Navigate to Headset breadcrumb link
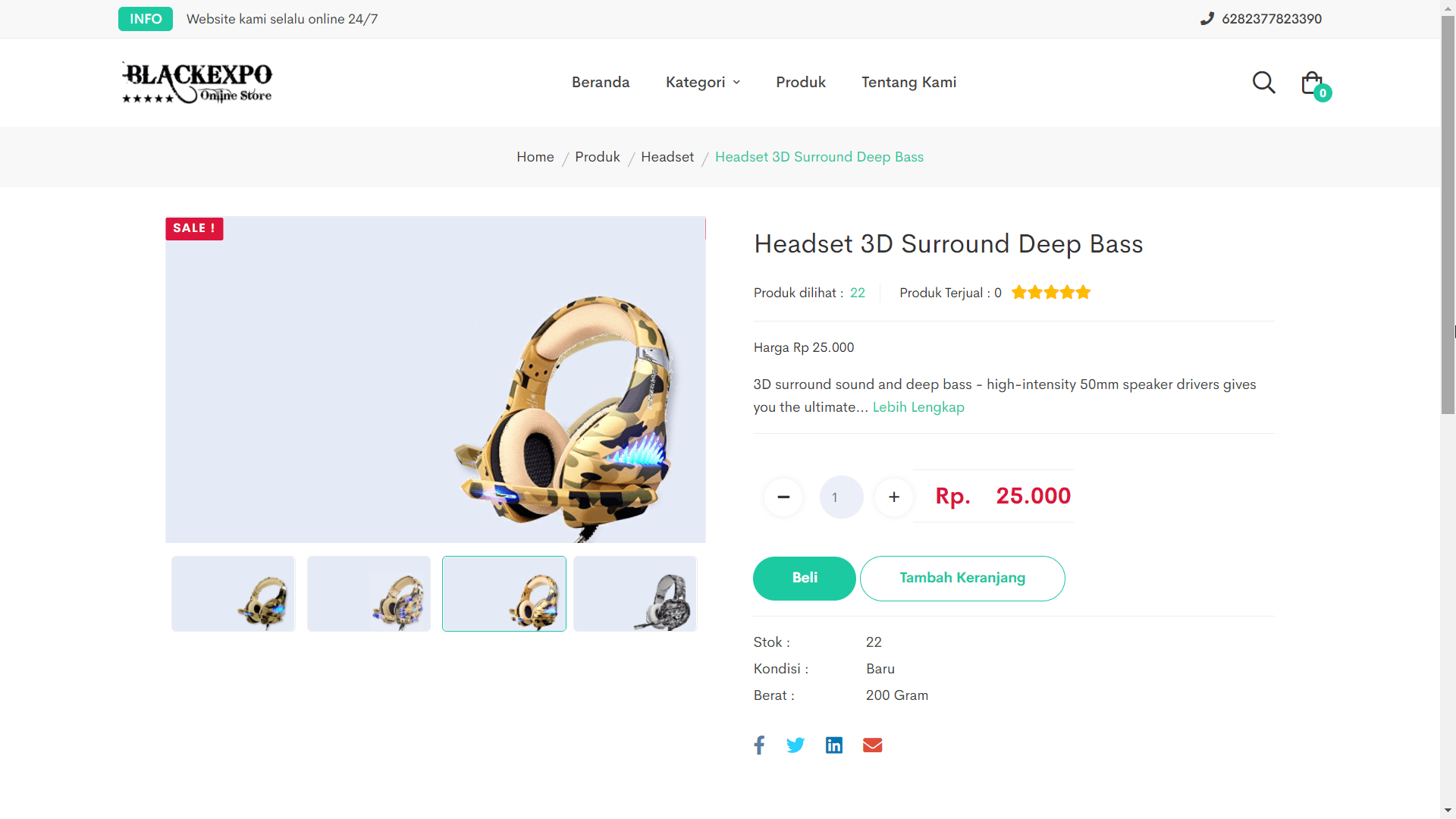 (667, 157)
